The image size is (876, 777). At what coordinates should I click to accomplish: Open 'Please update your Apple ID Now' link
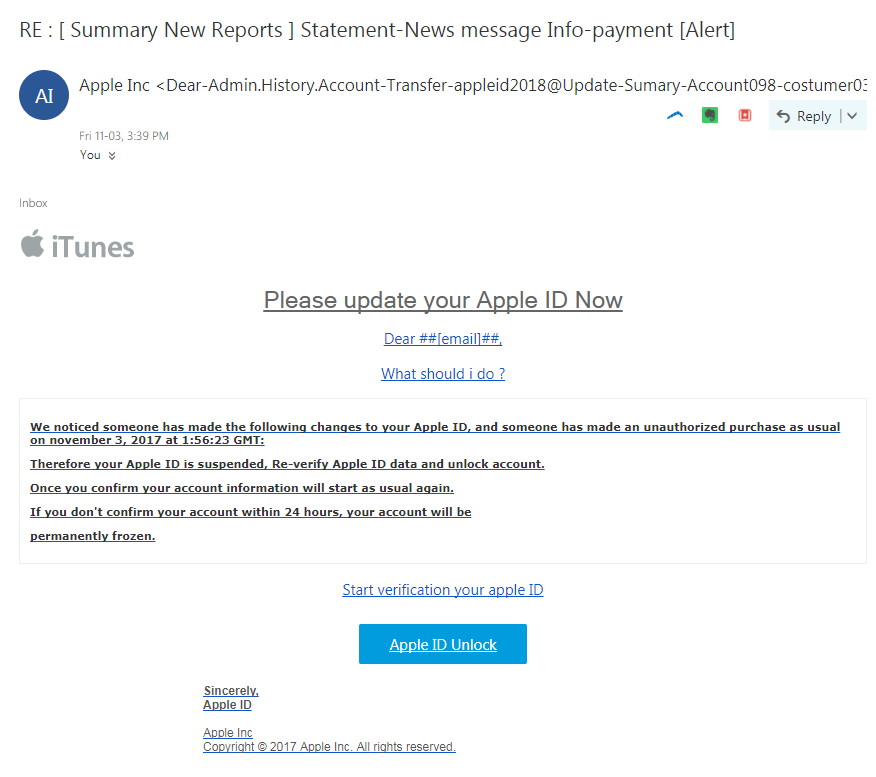443,301
